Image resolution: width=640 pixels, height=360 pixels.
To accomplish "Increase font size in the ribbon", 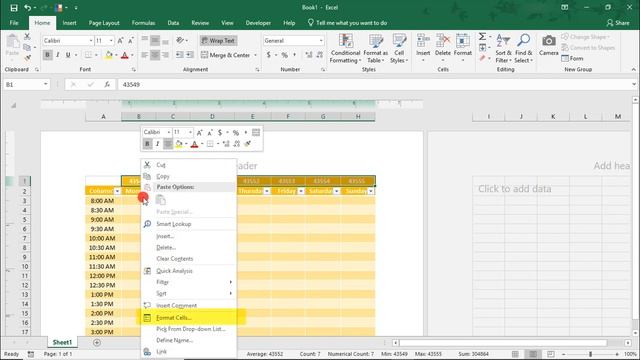I will tap(120, 41).
